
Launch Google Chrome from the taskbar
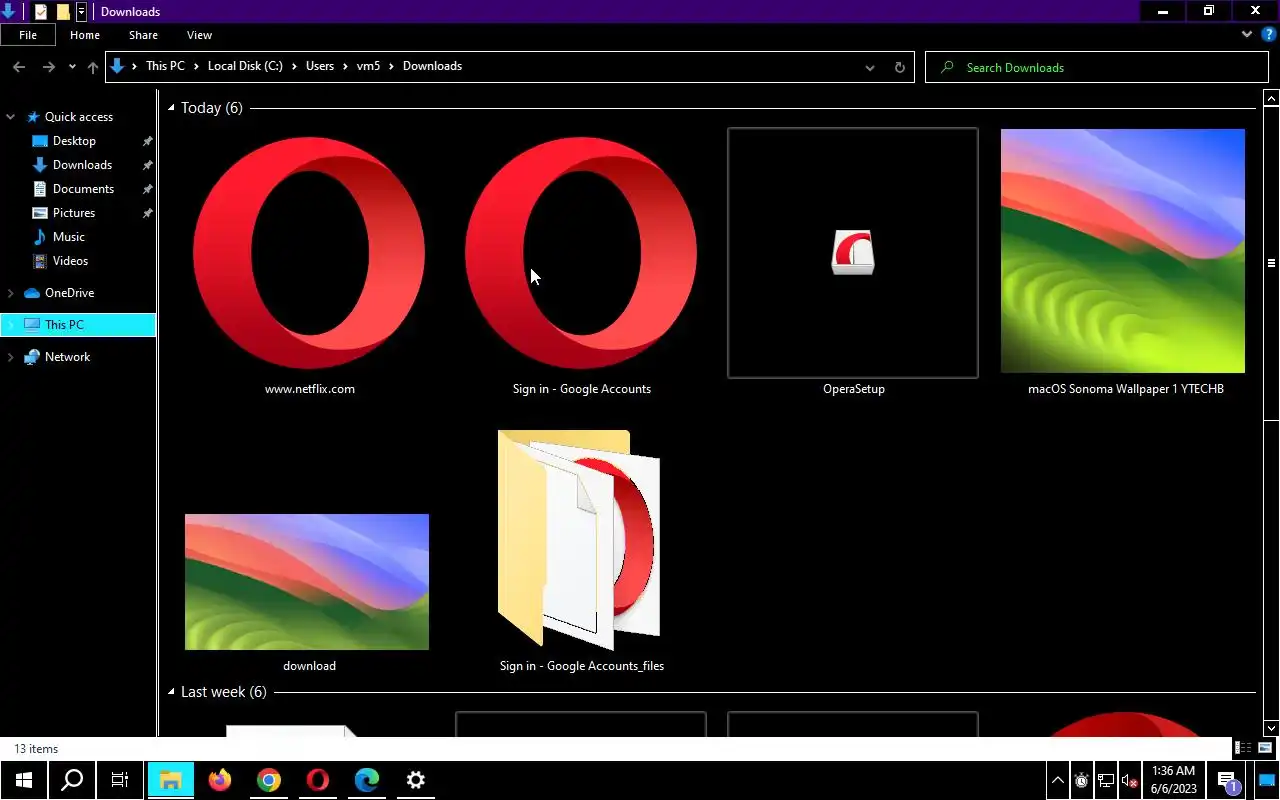[x=268, y=780]
